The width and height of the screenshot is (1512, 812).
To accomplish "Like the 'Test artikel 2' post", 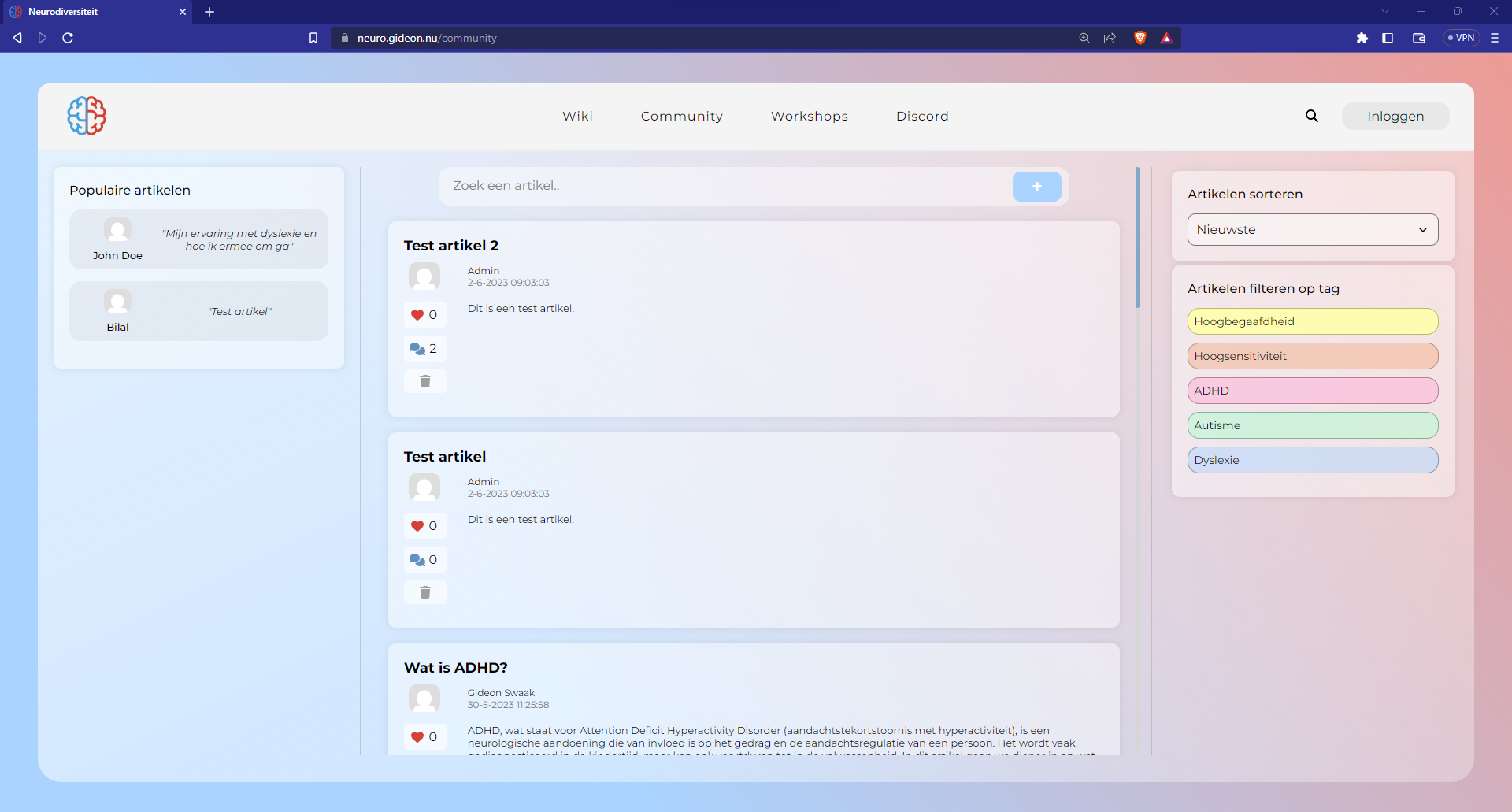I will [x=418, y=315].
